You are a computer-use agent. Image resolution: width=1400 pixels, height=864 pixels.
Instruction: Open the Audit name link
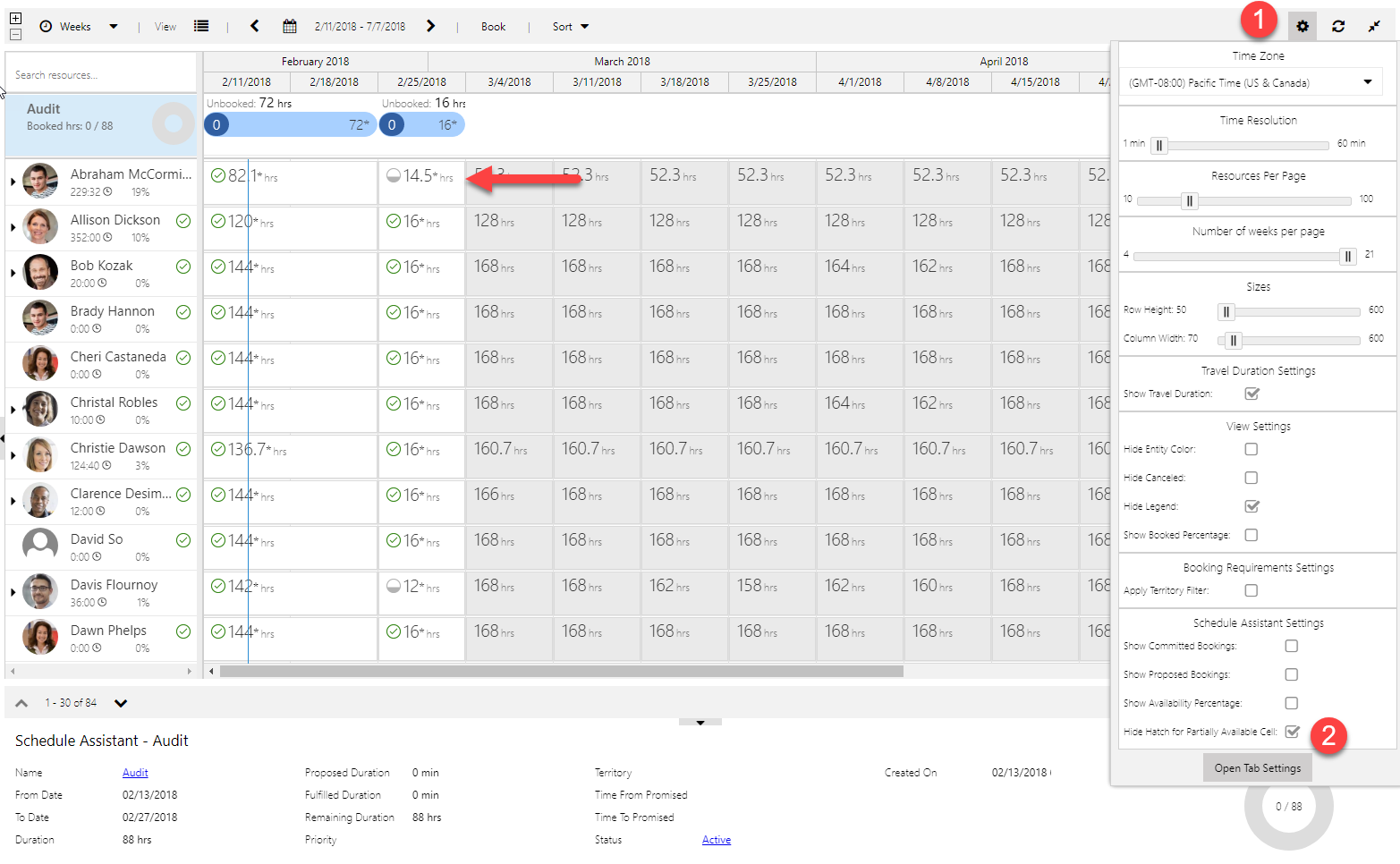tap(135, 773)
